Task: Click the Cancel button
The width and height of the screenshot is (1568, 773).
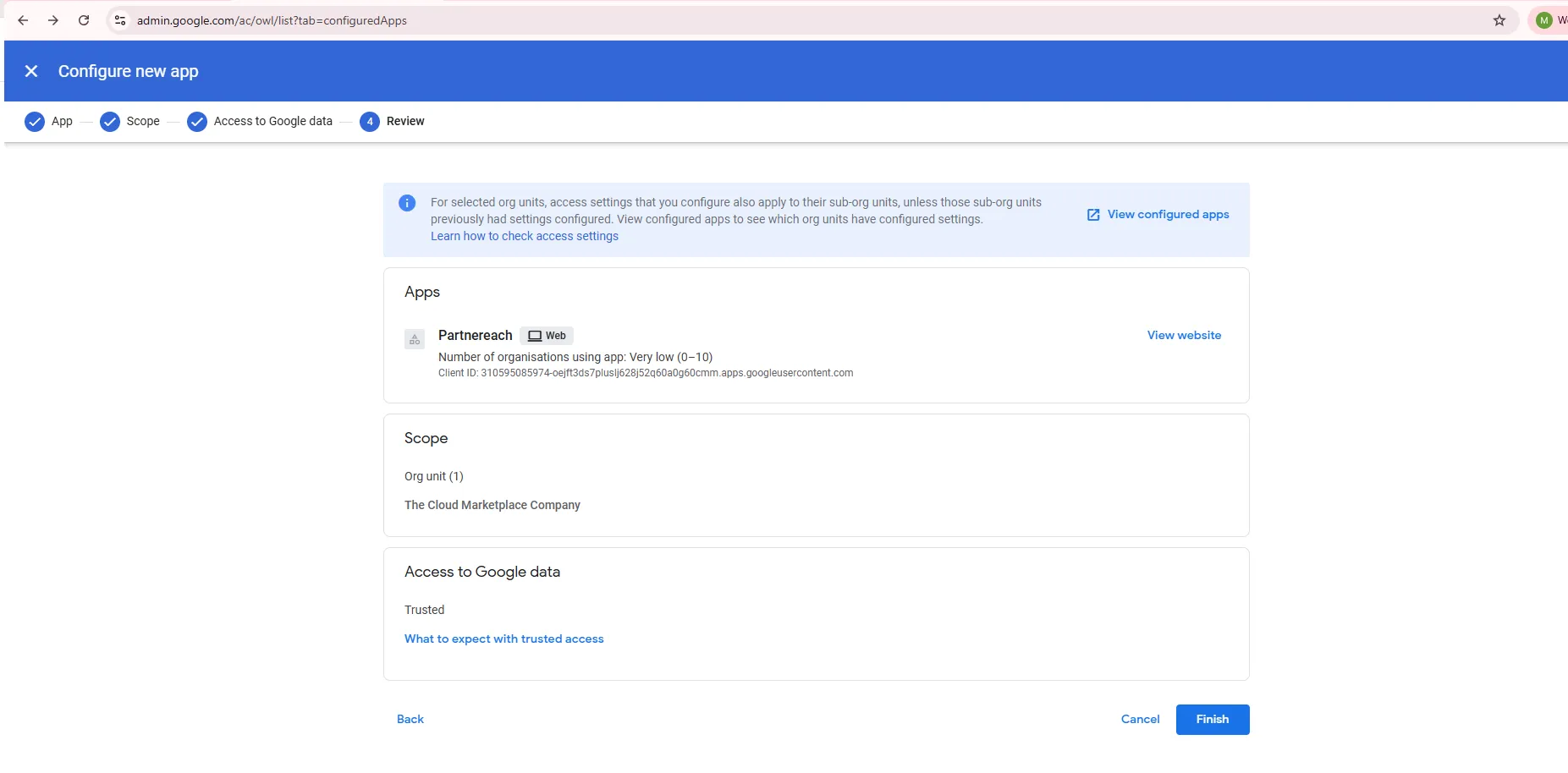Action: (1140, 719)
